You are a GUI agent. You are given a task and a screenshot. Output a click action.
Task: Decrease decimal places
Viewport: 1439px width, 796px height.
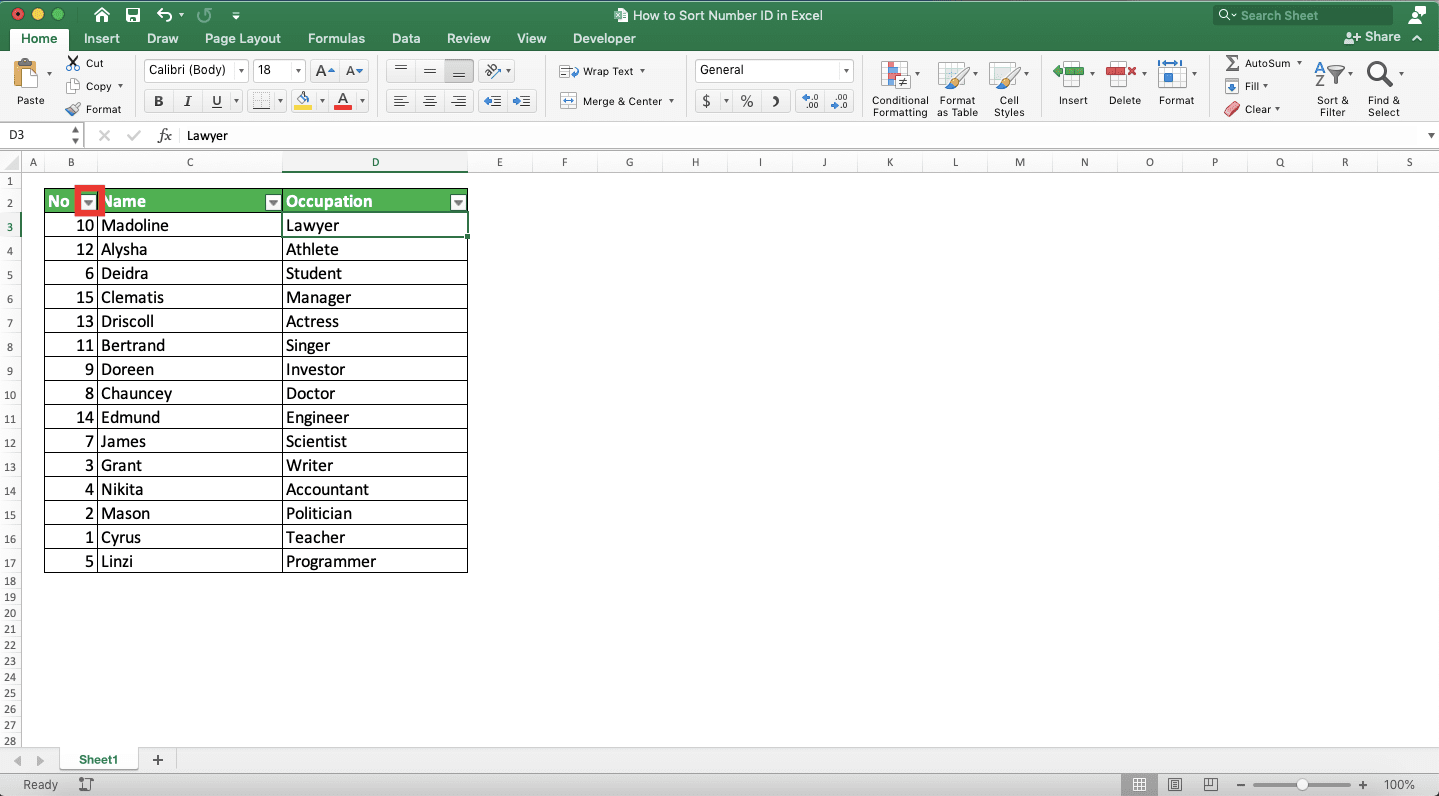(840, 101)
